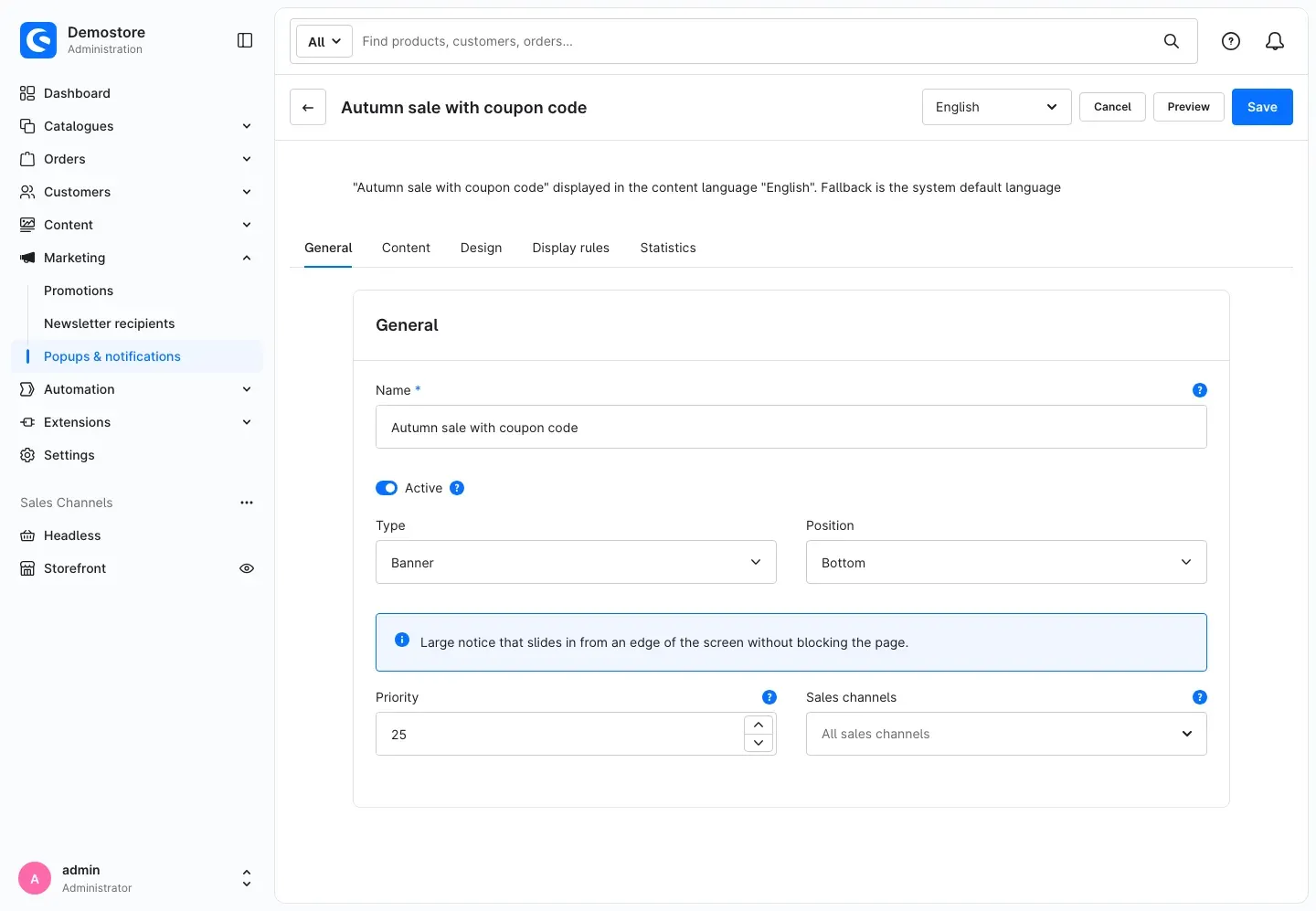Open the notifications bell
The image size is (1316, 911).
coord(1275,41)
